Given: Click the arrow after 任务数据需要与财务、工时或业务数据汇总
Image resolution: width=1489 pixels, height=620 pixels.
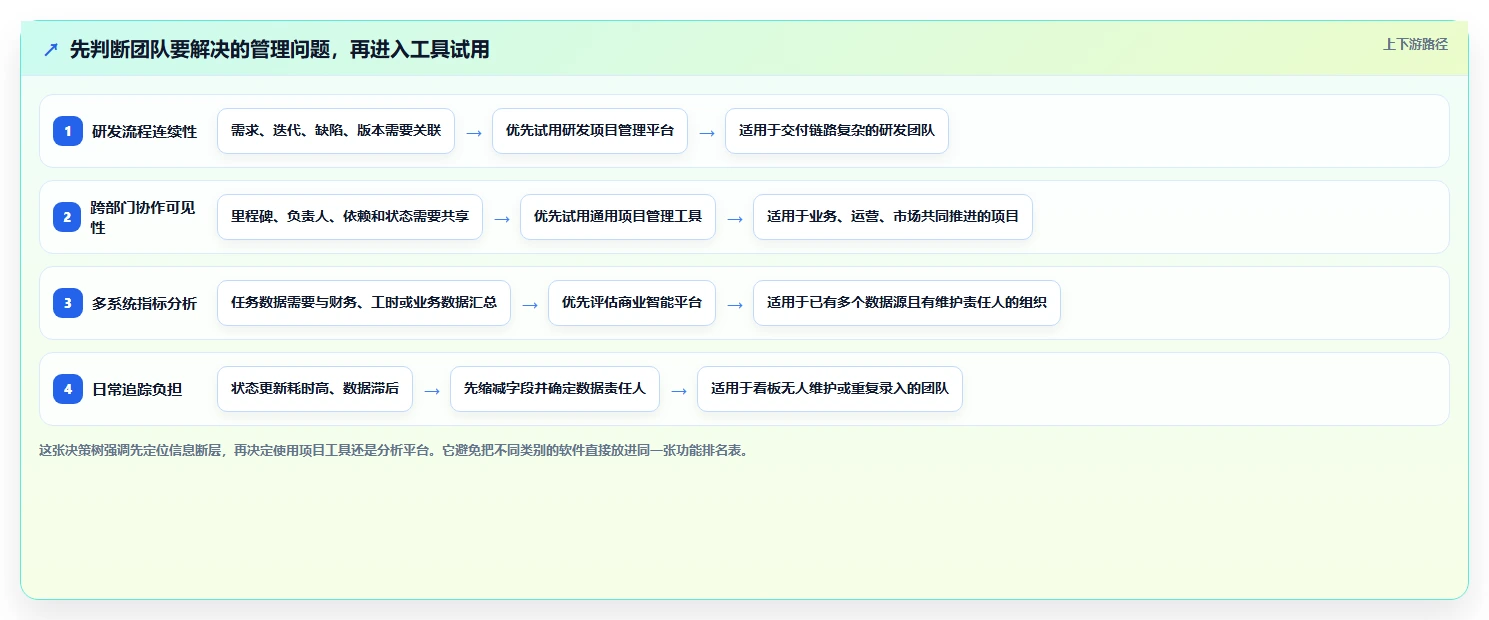Looking at the screenshot, I should (530, 304).
